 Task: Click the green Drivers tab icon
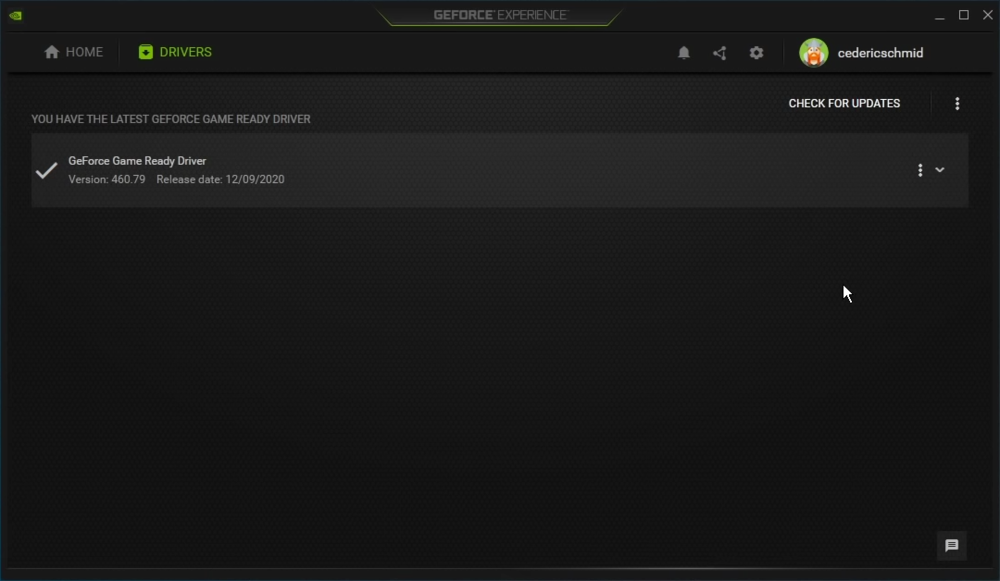[145, 52]
